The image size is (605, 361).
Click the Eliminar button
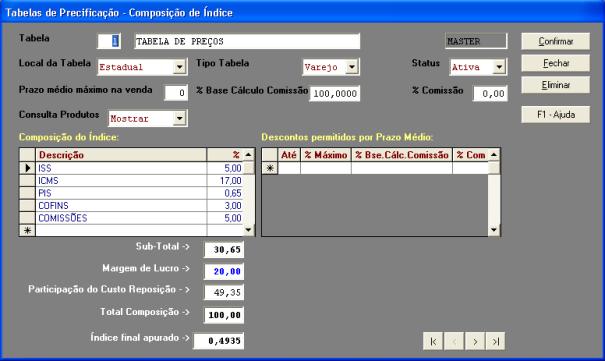(x=556, y=85)
